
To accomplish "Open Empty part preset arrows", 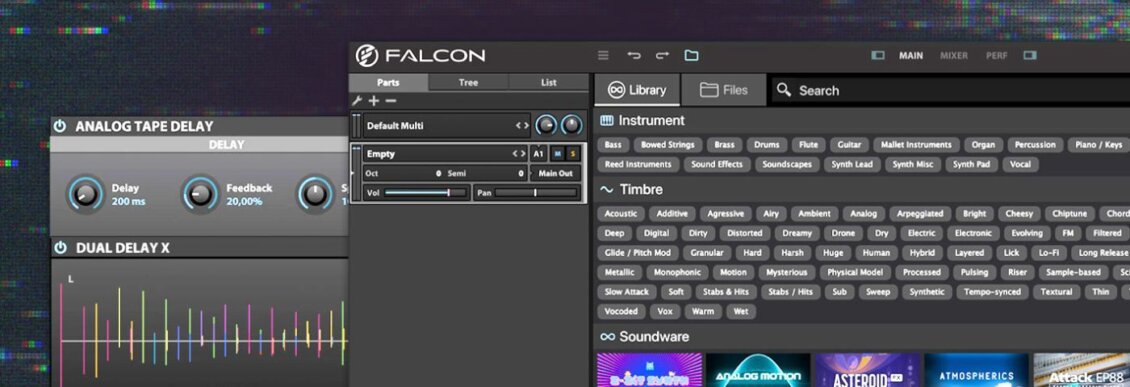I will [518, 154].
